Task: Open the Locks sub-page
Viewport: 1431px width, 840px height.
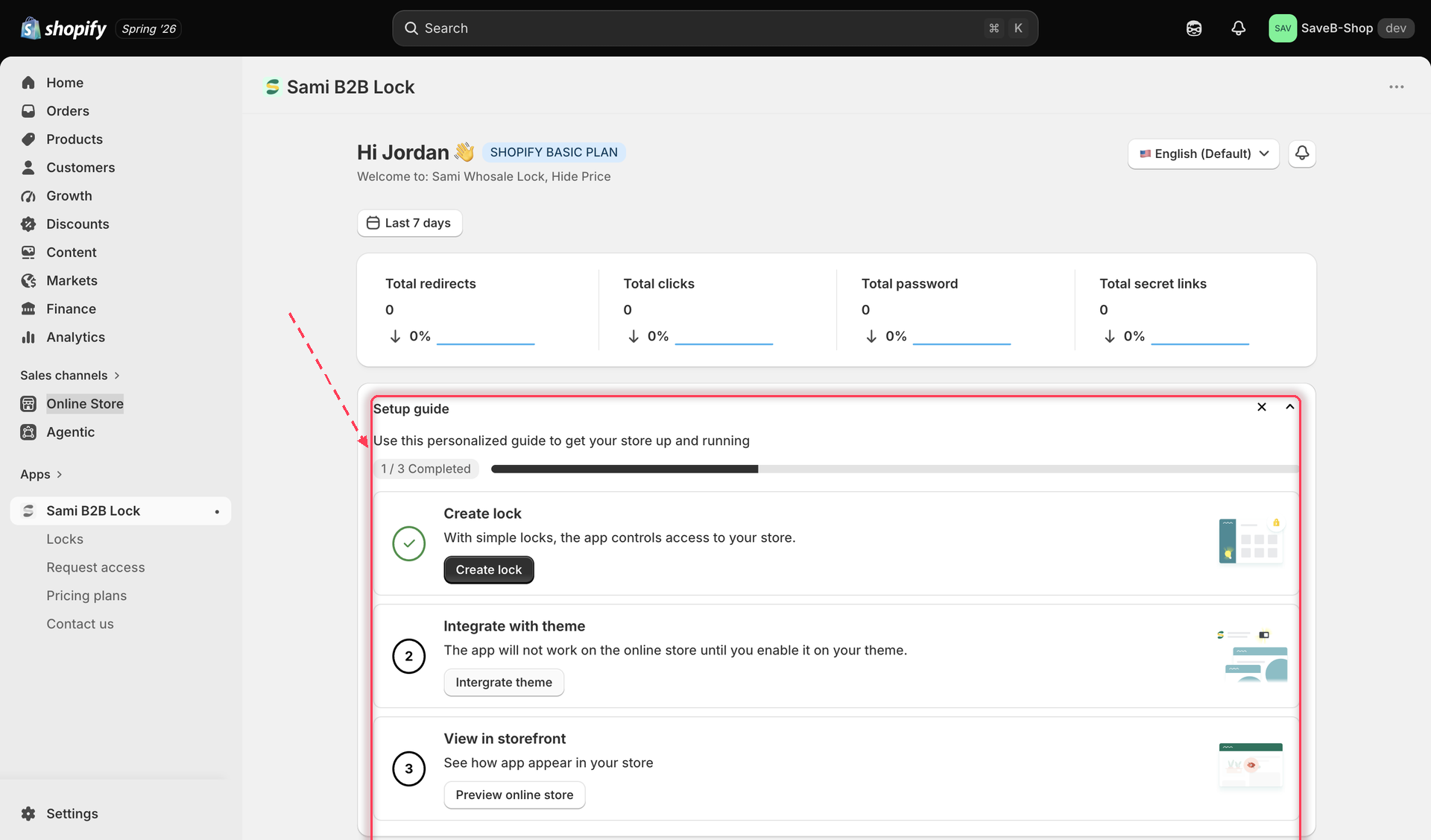Action: (65, 539)
